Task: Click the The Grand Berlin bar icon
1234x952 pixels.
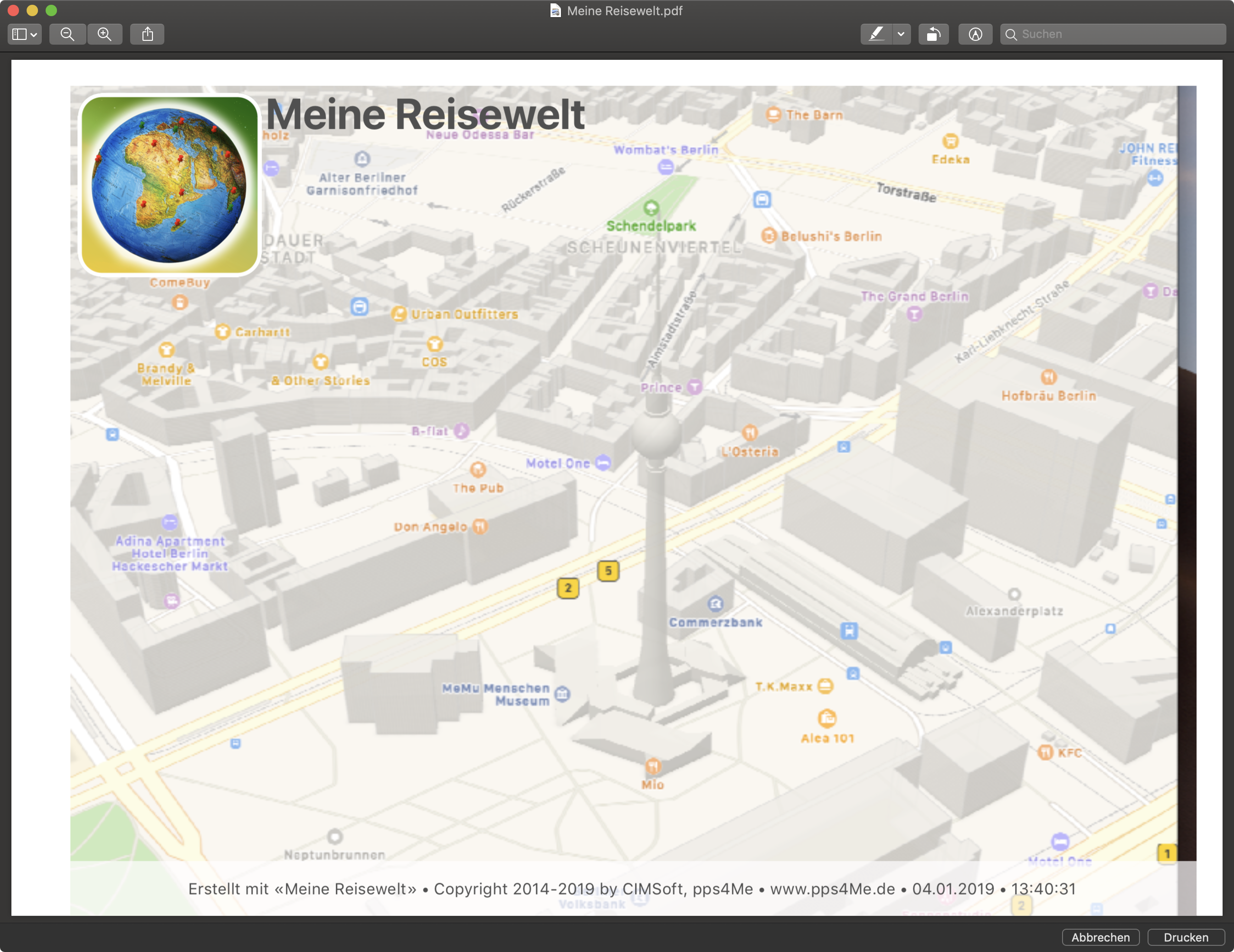Action: click(x=914, y=314)
